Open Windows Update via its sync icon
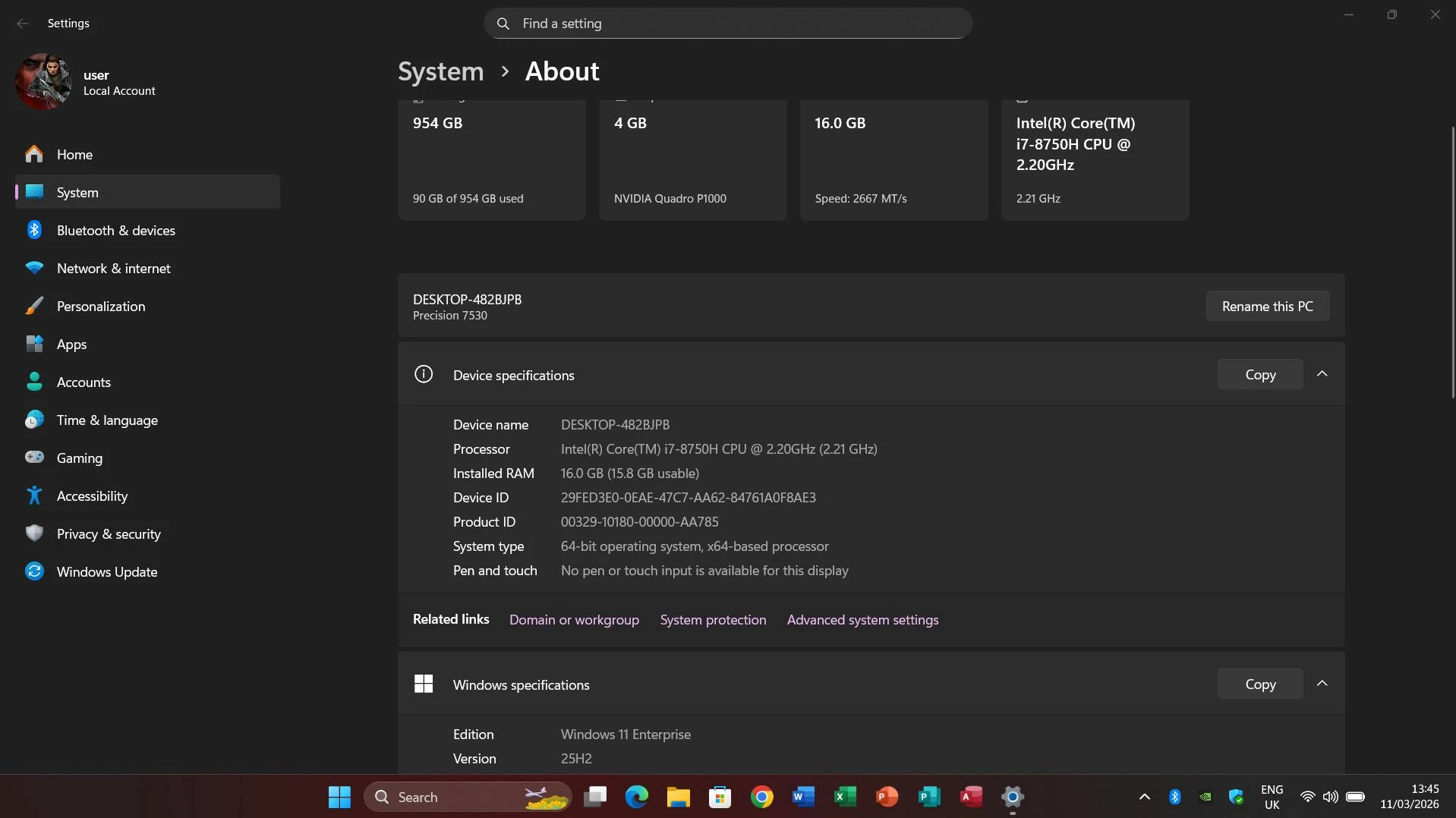This screenshot has height=818, width=1456. (x=34, y=571)
